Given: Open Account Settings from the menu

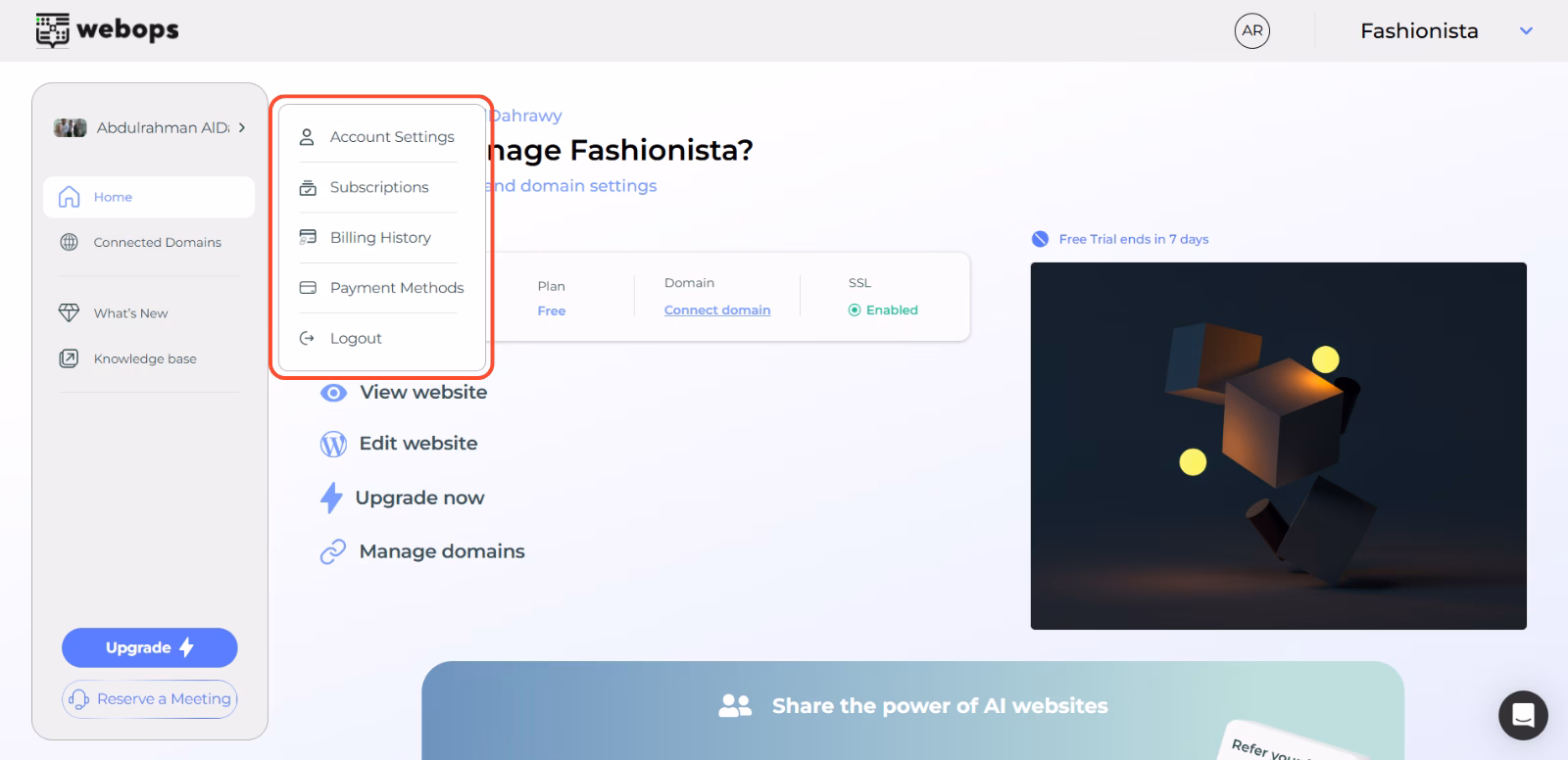Looking at the screenshot, I should 391,137.
